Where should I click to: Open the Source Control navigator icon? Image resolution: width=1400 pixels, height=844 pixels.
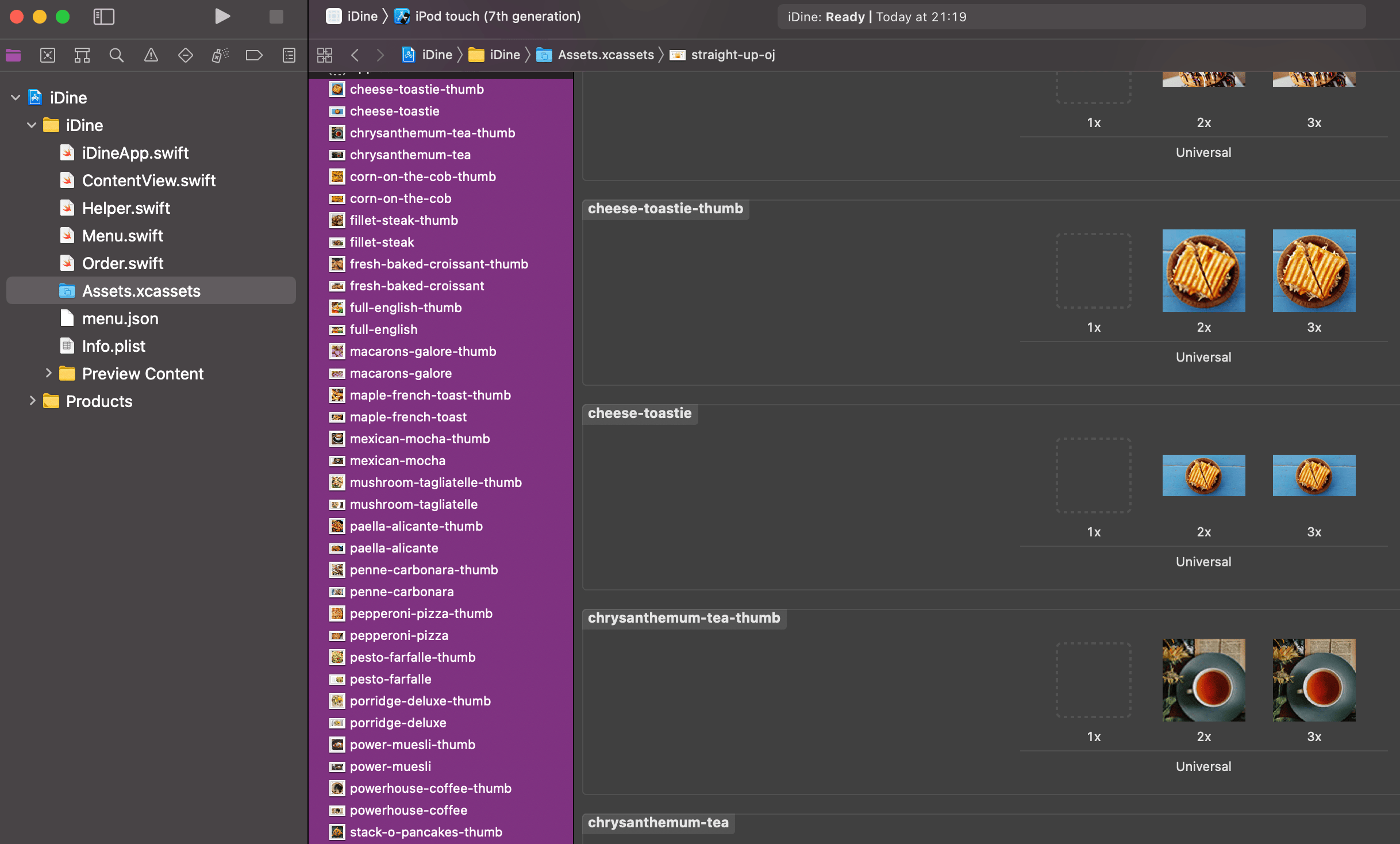tap(48, 55)
